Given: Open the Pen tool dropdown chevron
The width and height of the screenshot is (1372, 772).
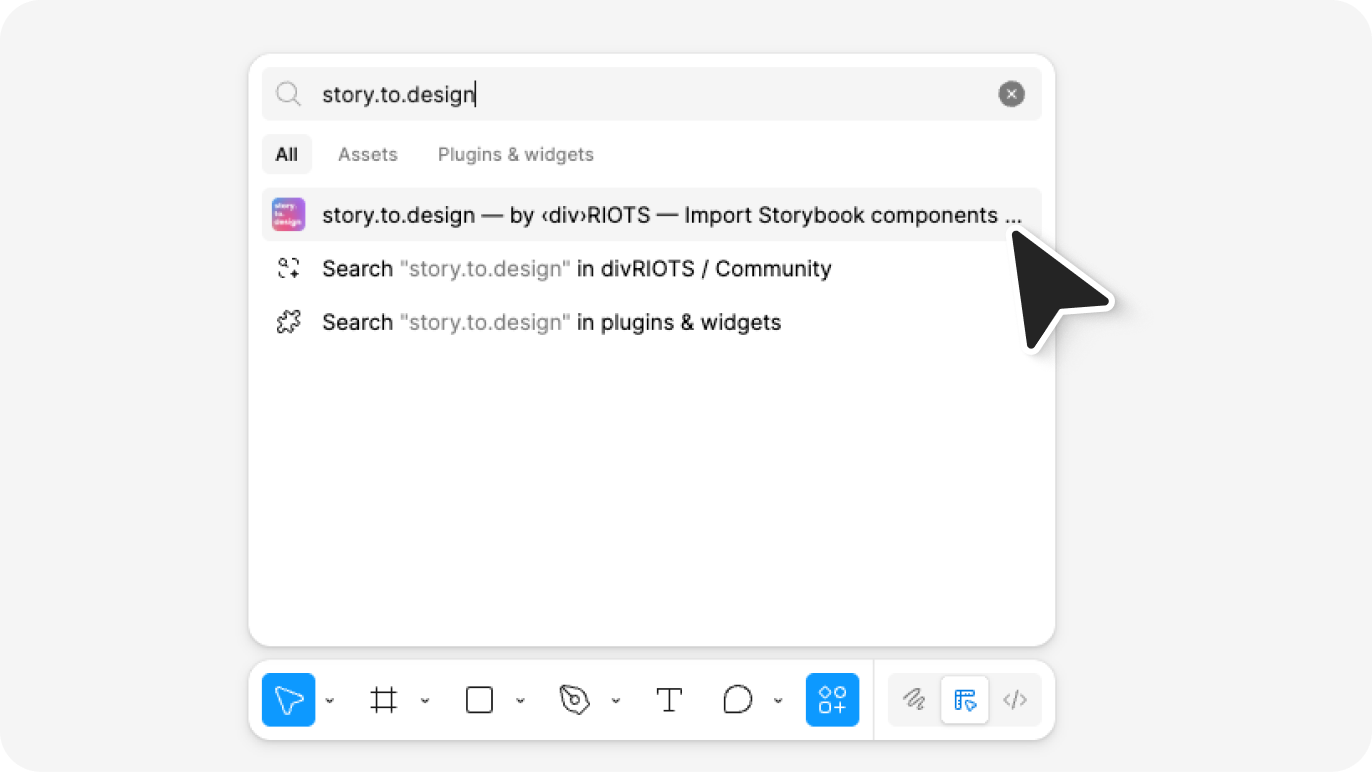Looking at the screenshot, I should [x=616, y=701].
